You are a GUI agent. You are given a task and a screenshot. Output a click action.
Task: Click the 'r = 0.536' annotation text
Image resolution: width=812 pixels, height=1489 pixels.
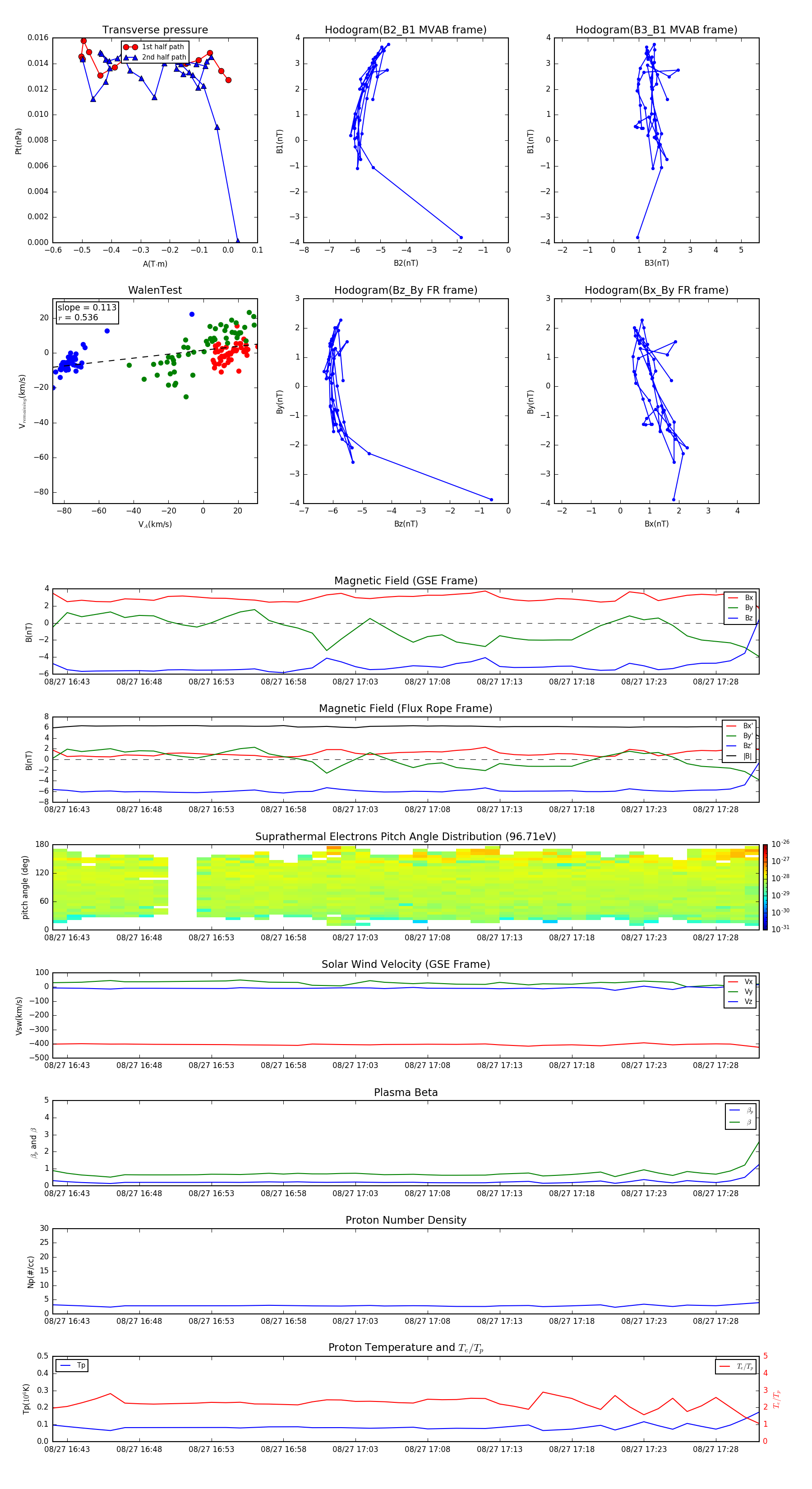pos(78,317)
